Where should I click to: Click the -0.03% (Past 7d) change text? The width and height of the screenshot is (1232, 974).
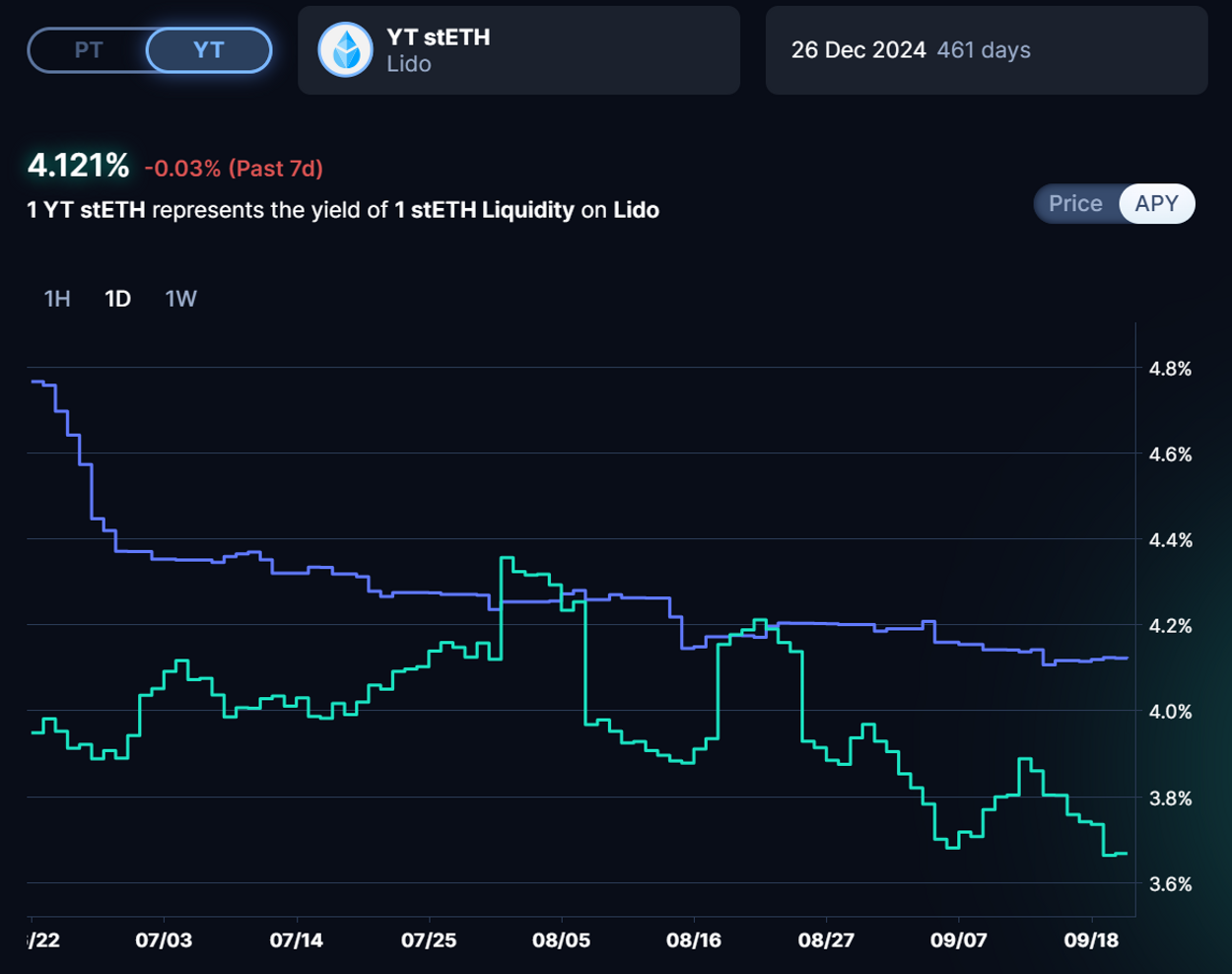click(234, 169)
